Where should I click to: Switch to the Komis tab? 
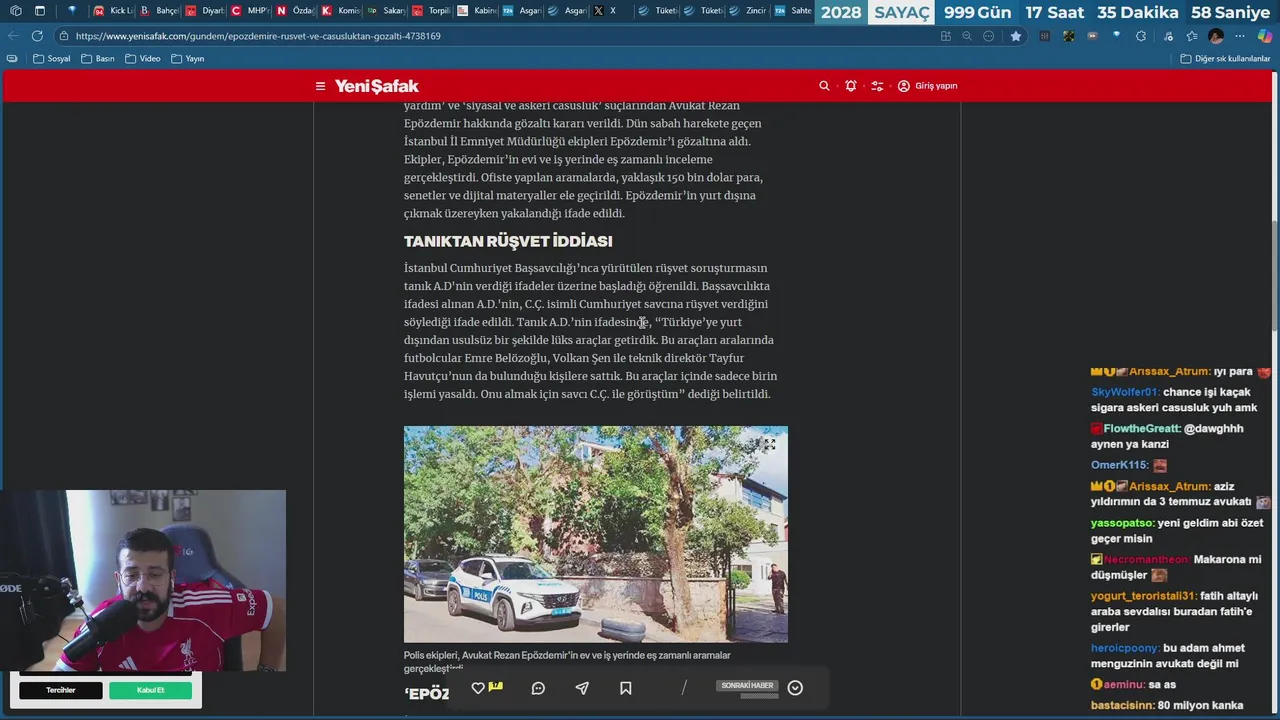(x=341, y=11)
